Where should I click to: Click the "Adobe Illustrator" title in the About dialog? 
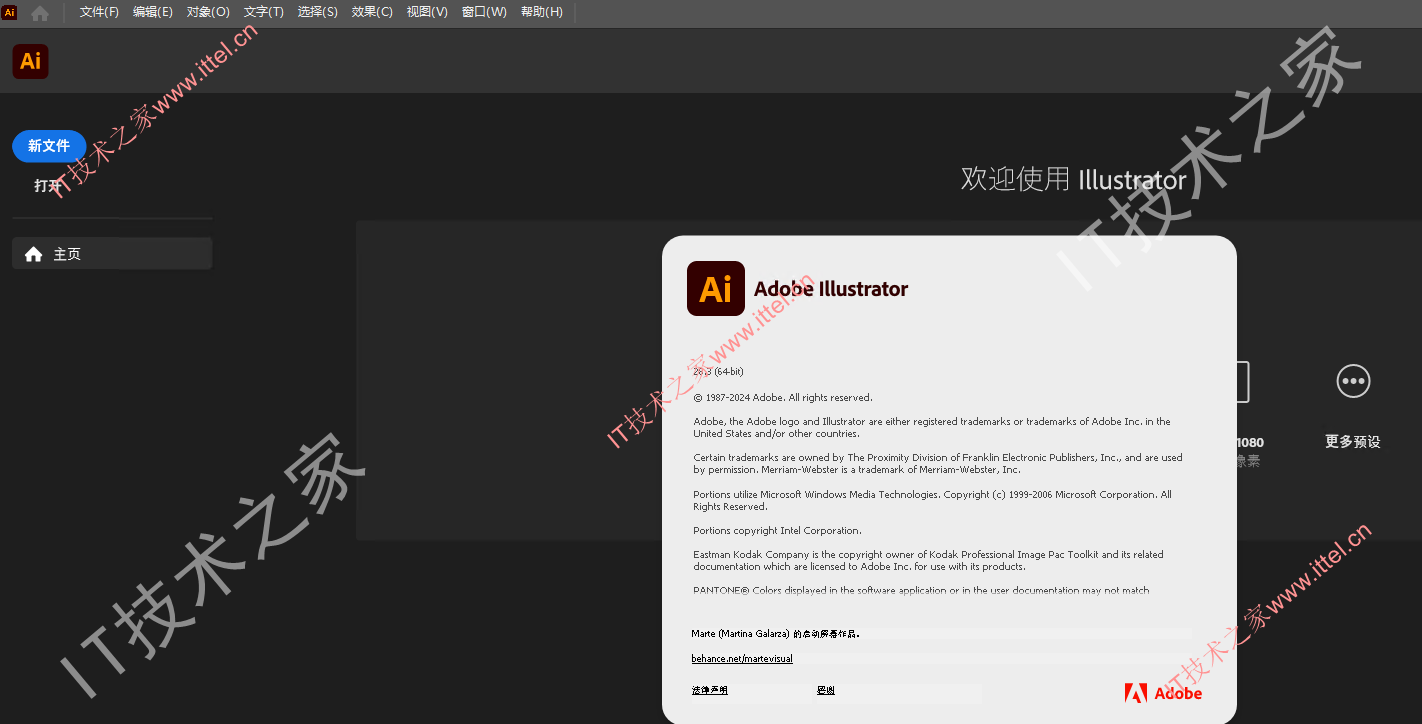(831, 289)
